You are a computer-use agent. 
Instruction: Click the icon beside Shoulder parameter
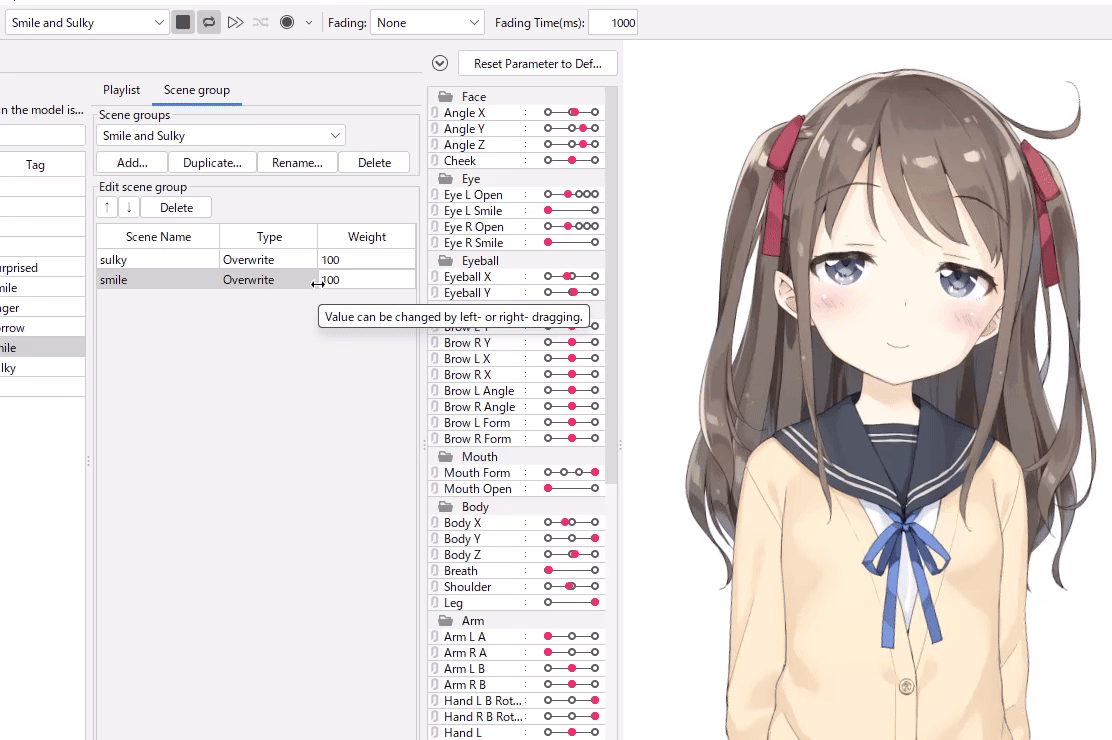tap(435, 587)
